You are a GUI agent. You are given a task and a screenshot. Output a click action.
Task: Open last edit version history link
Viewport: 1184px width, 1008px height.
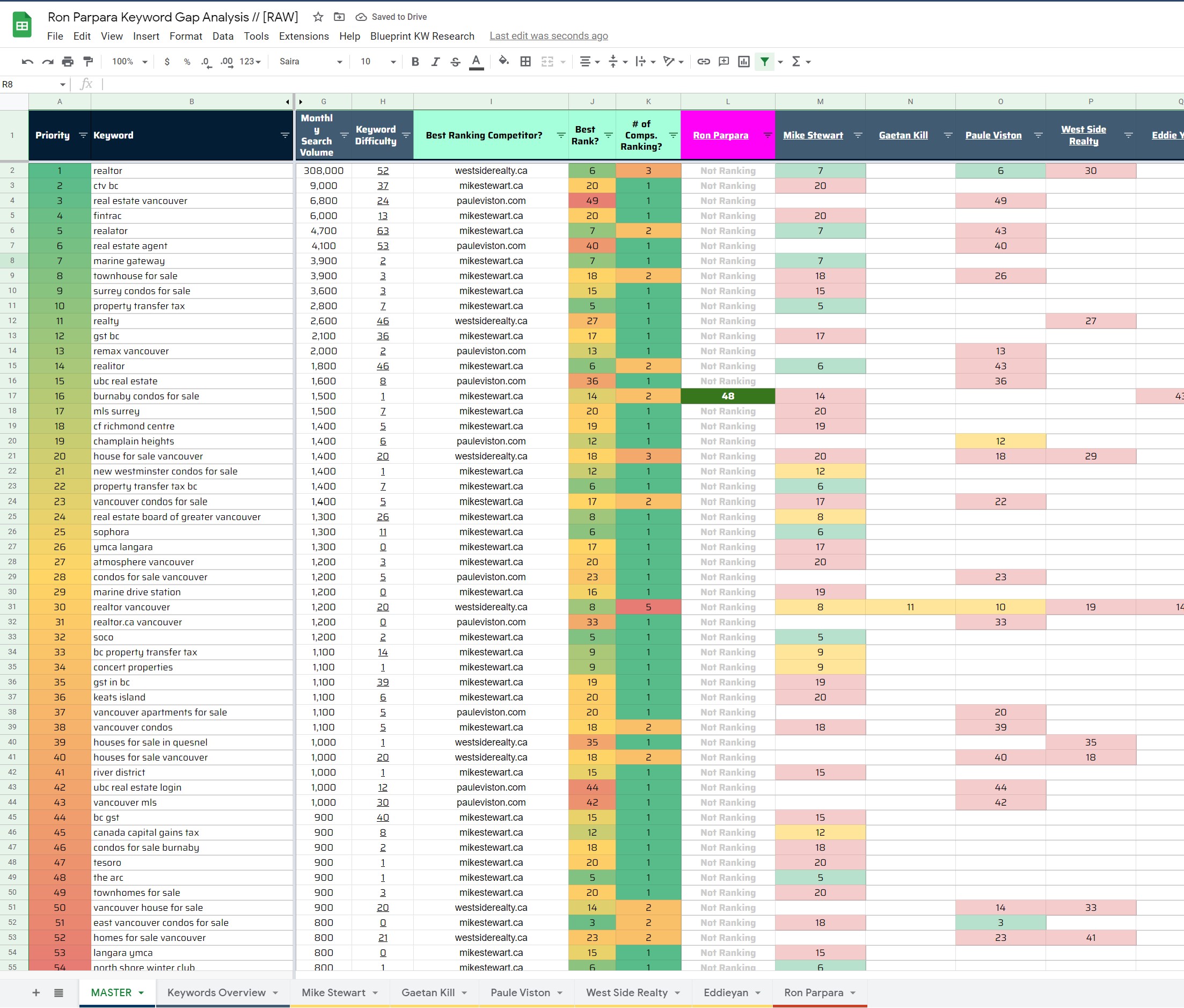click(549, 36)
